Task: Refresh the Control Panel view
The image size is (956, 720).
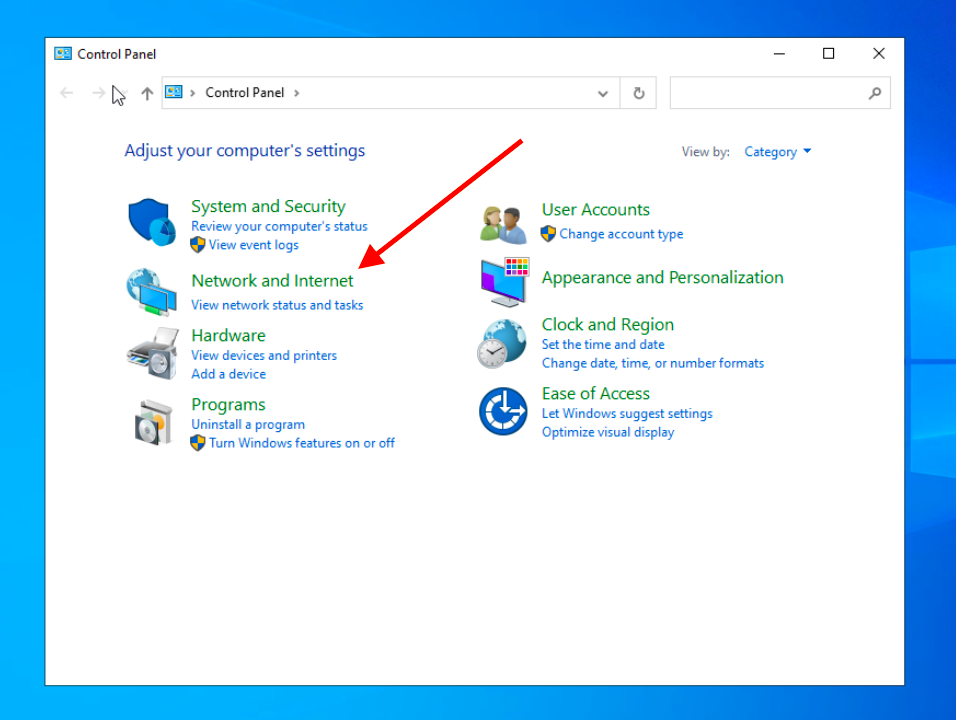Action: 638,93
